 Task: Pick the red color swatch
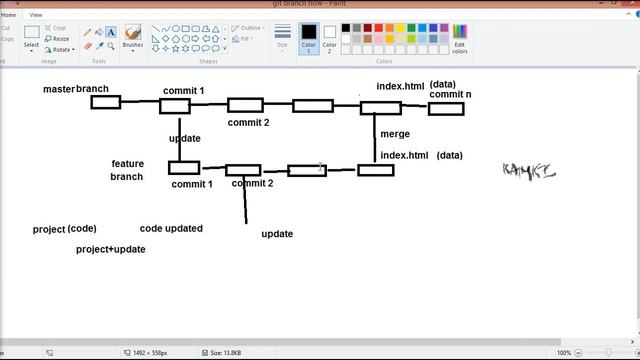(379, 28)
